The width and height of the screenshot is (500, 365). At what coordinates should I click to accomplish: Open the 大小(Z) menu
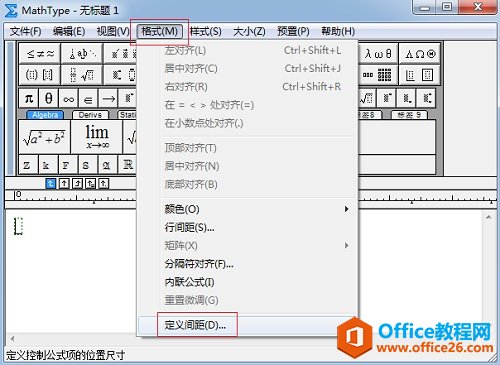pos(249,31)
